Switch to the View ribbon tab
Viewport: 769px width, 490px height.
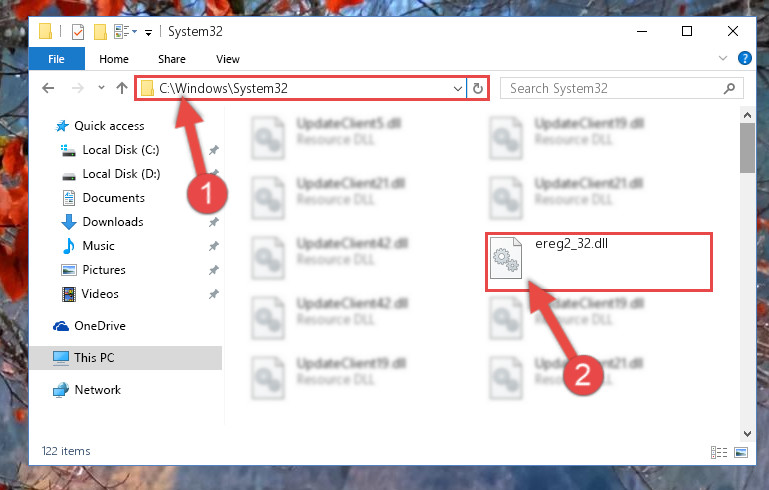(x=228, y=59)
